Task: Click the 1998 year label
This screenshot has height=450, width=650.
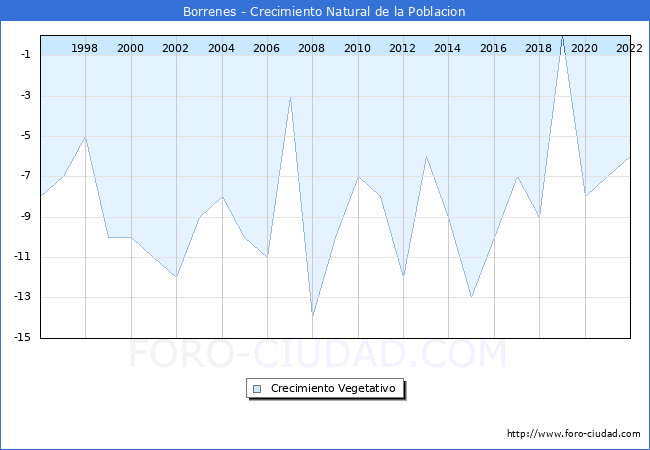Action: tap(85, 48)
